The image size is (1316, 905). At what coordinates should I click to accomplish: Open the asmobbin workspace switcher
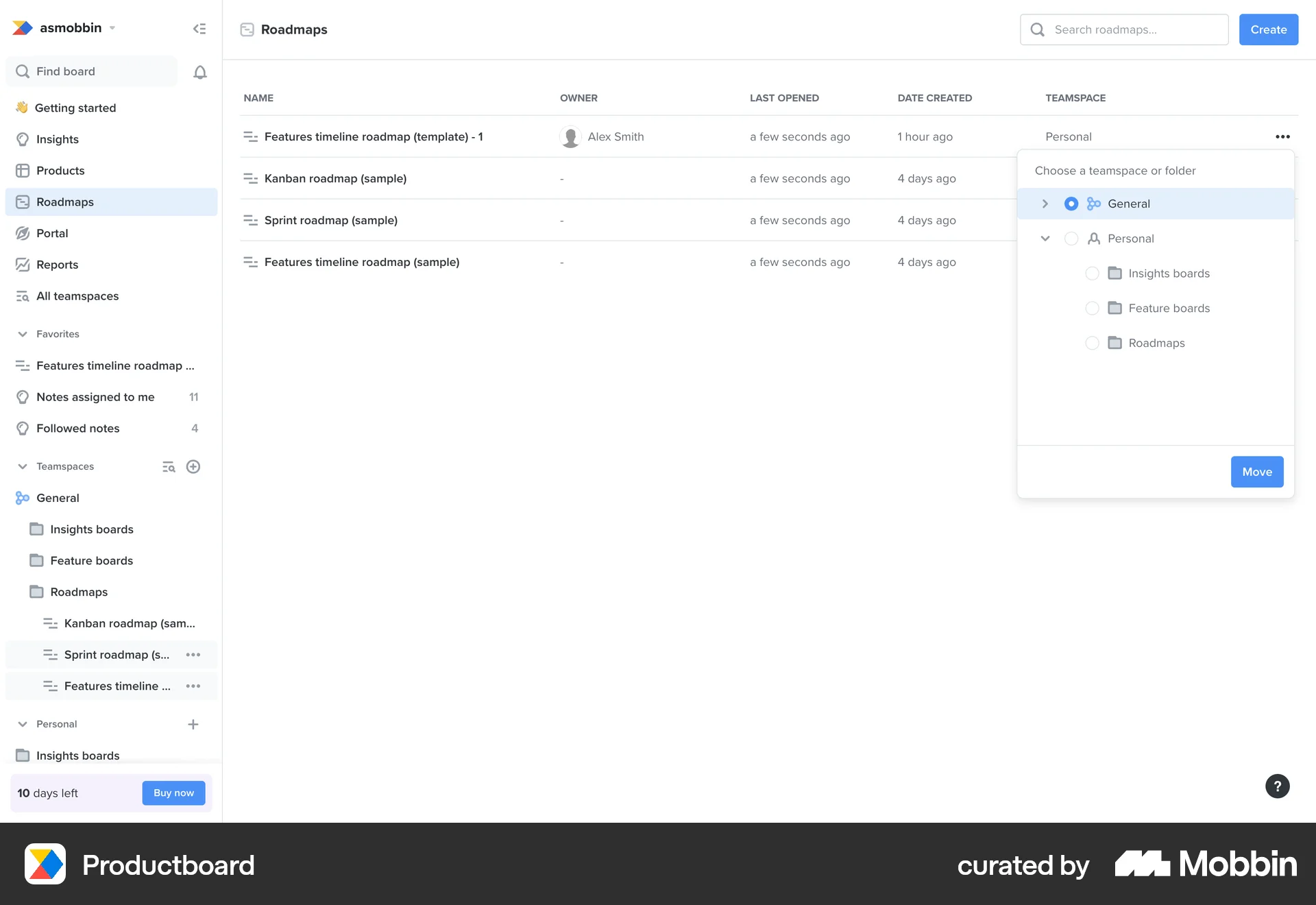click(x=71, y=28)
